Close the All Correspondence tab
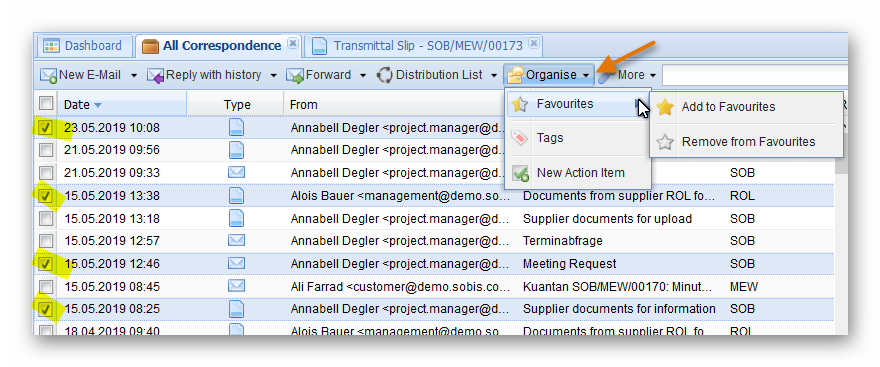Image resolution: width=880 pixels, height=367 pixels. 292,44
